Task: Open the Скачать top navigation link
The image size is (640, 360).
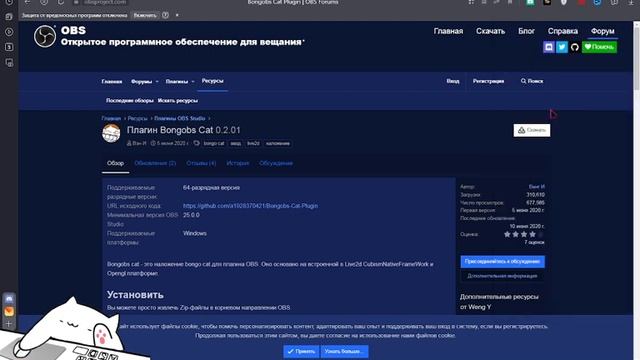Action: tap(490, 31)
